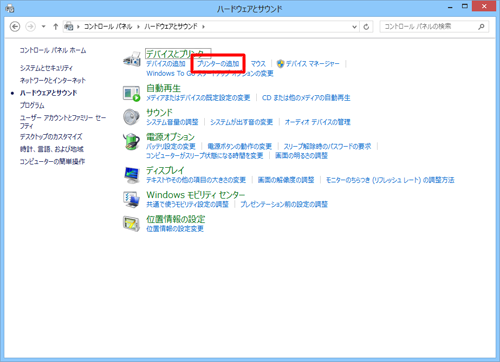Click the AutoPlay (自動再生) icon
Image resolution: width=500 pixels, height=362 pixels.
point(131,93)
